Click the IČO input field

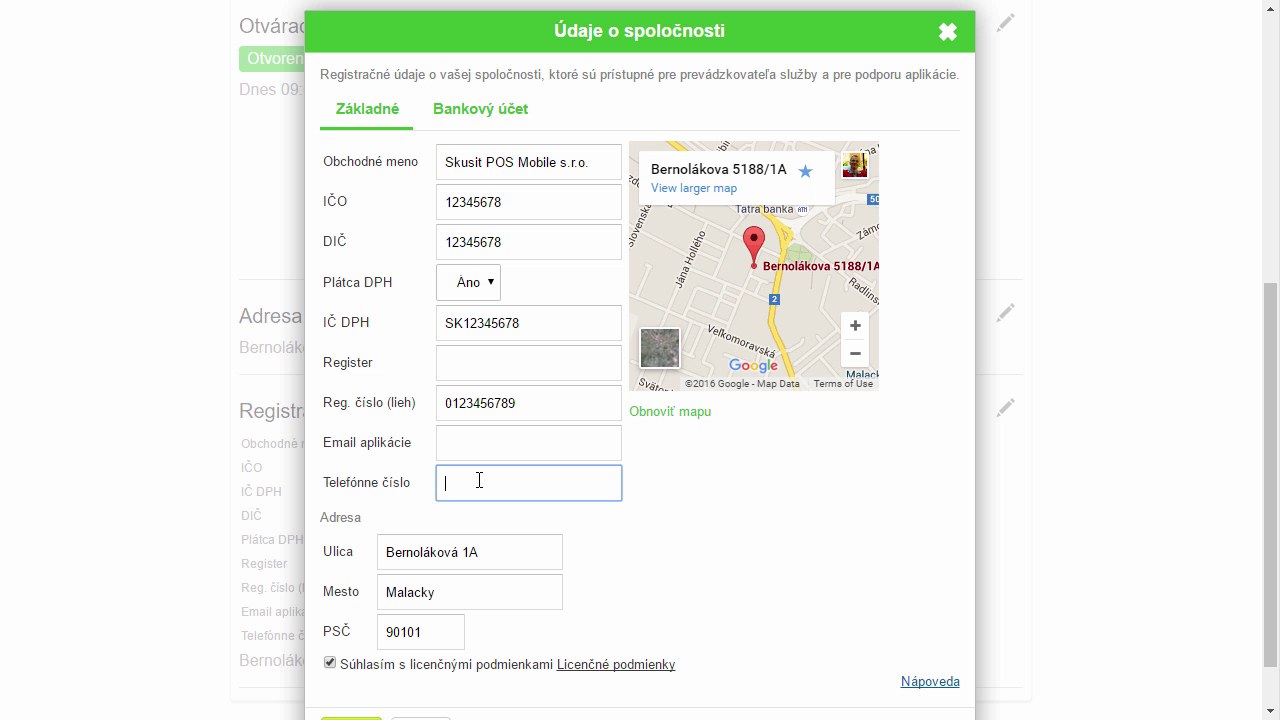[528, 202]
